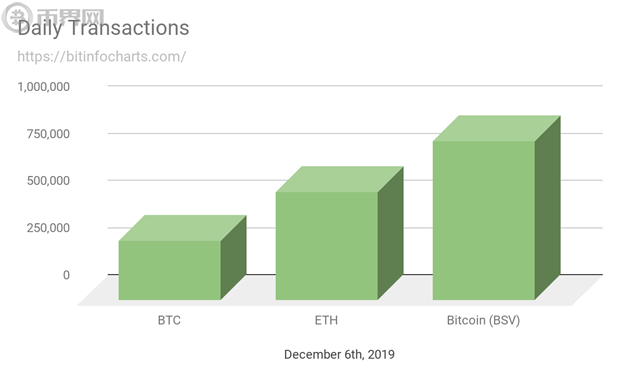Click the December 6th, 2019 caption
This screenshot has width=620, height=378.
[x=339, y=354]
